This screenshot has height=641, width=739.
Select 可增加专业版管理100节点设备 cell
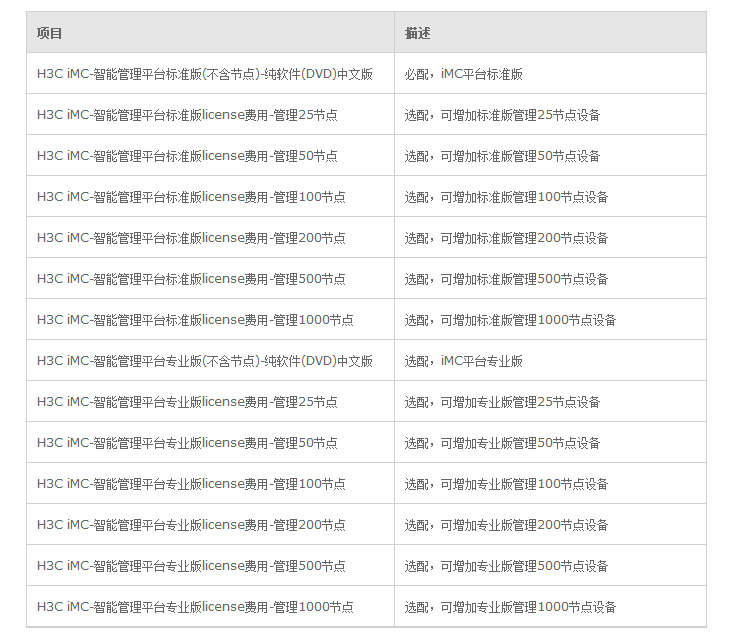[550, 484]
